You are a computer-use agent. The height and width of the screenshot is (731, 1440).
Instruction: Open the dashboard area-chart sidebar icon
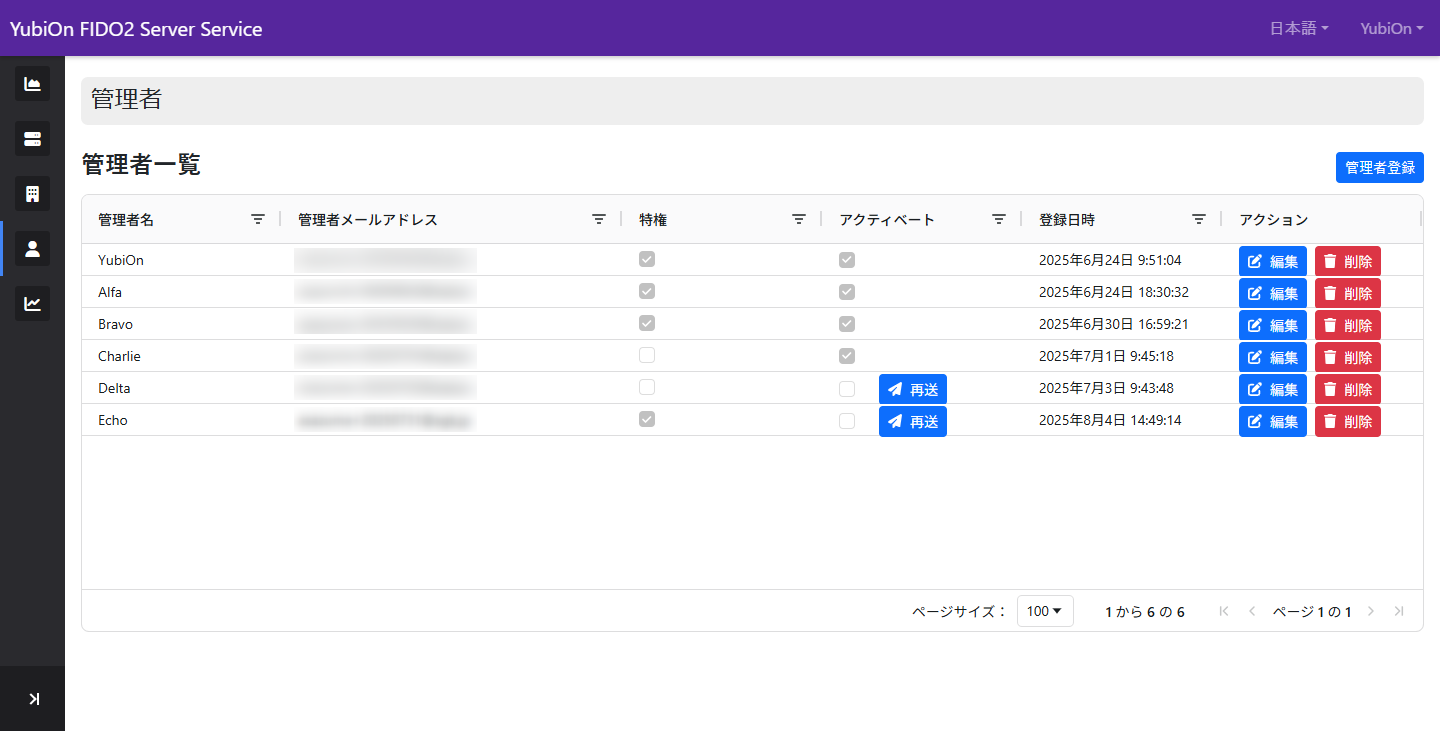32,84
